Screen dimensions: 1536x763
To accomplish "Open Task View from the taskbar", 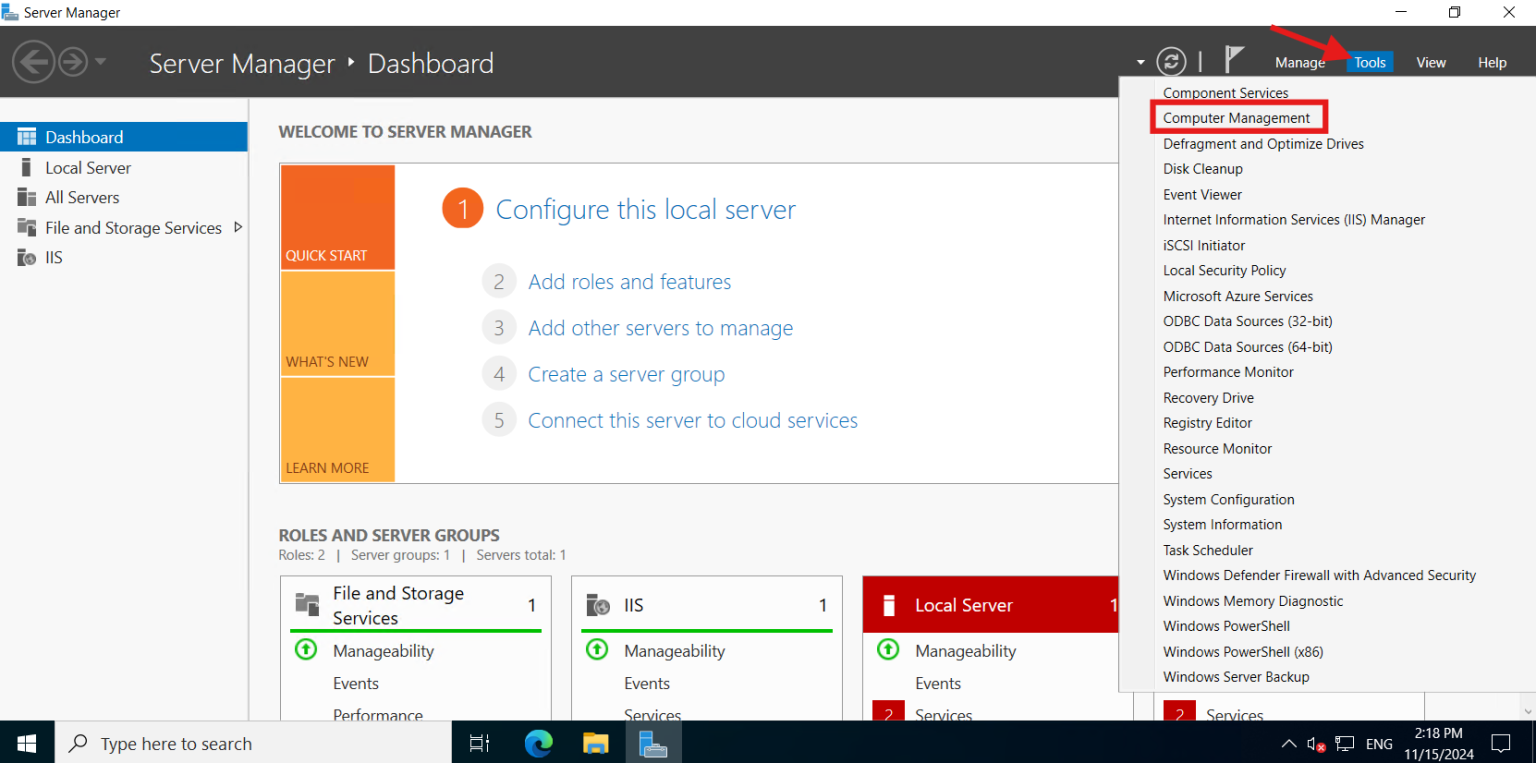I will [x=480, y=743].
